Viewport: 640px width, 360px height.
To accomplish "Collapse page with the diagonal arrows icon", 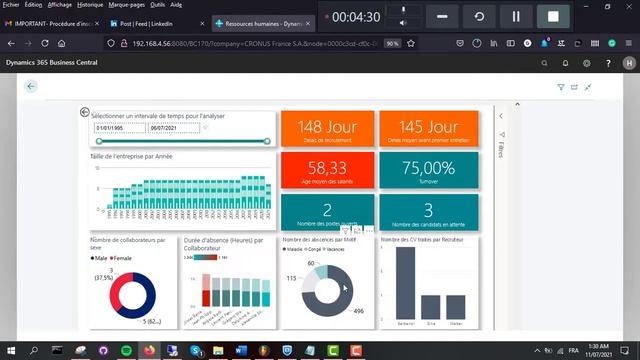I will coord(588,87).
